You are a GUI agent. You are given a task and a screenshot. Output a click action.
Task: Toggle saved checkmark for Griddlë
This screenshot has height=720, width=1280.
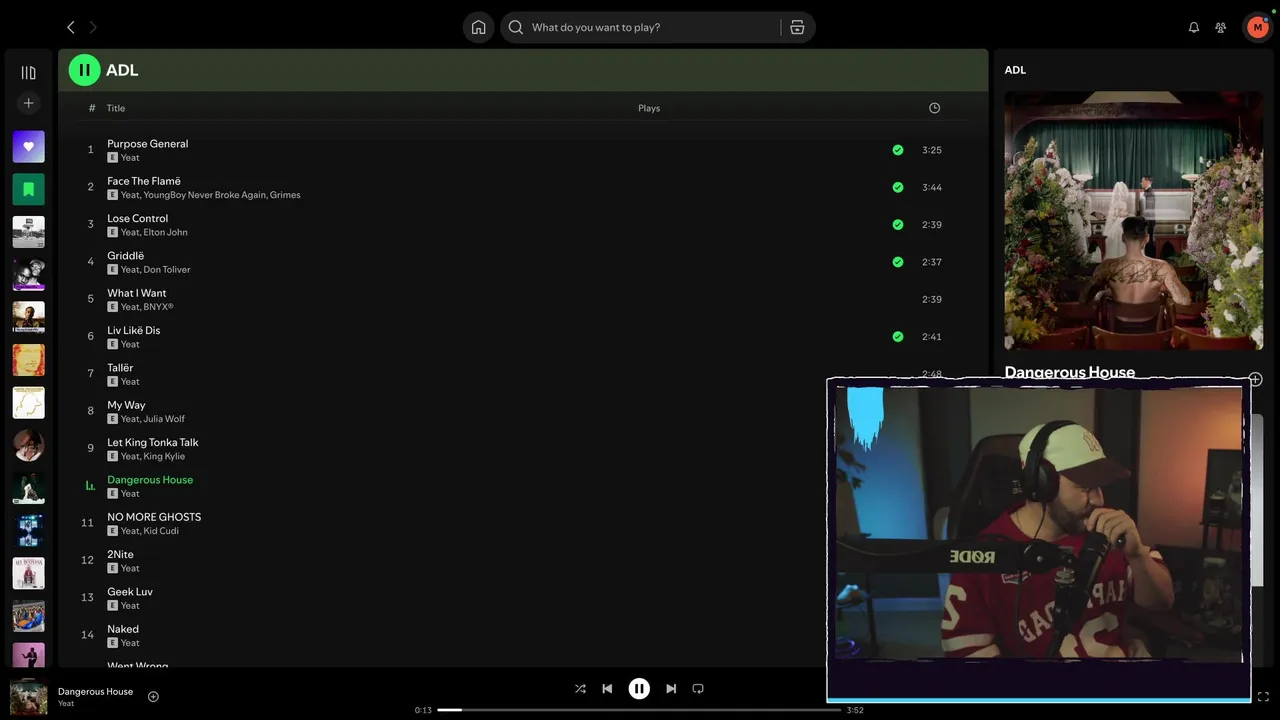[x=897, y=262]
